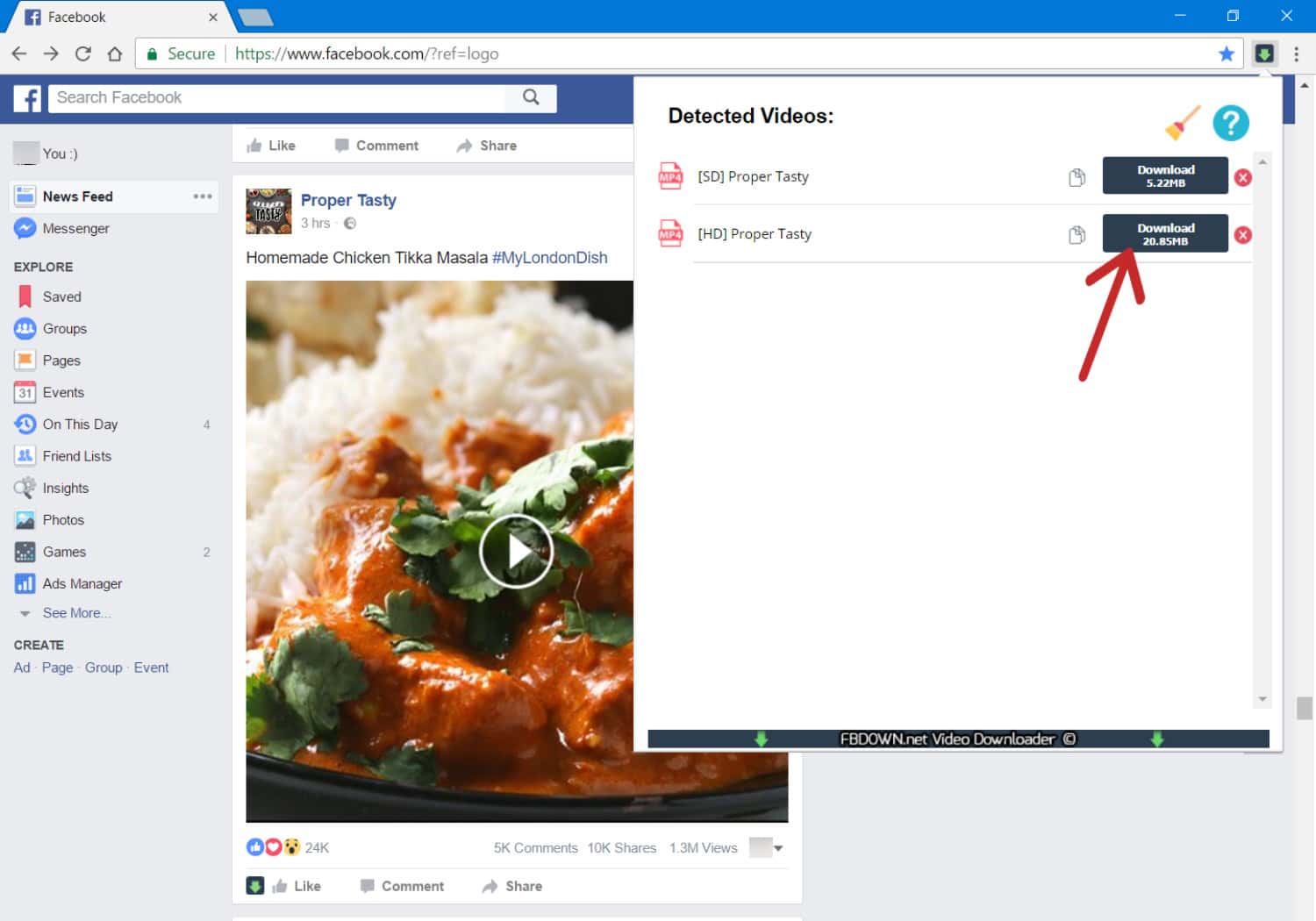This screenshot has width=1316, height=921.
Task: Open Groups in sidebar
Action: [51, 328]
